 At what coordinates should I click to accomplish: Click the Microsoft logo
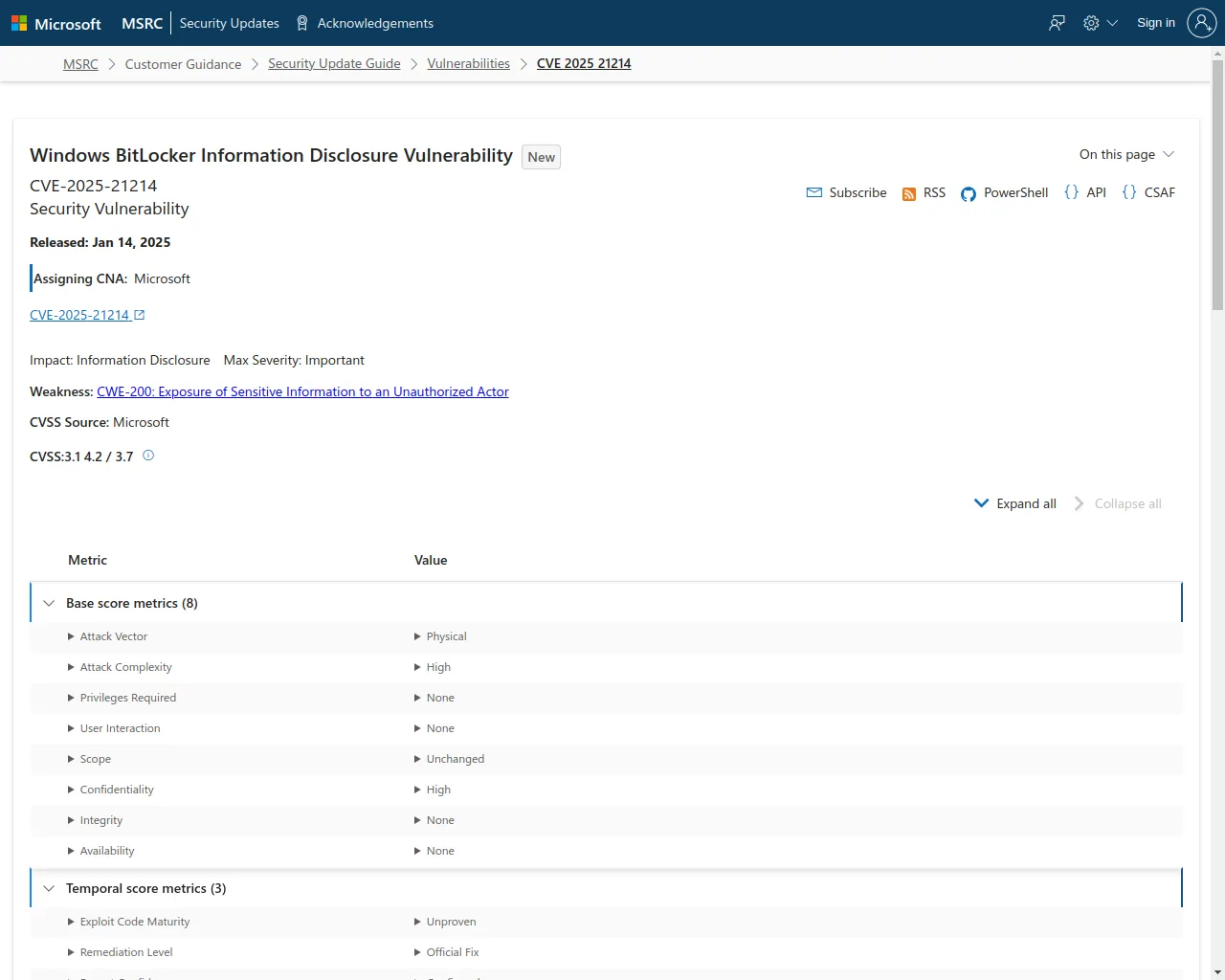(56, 23)
